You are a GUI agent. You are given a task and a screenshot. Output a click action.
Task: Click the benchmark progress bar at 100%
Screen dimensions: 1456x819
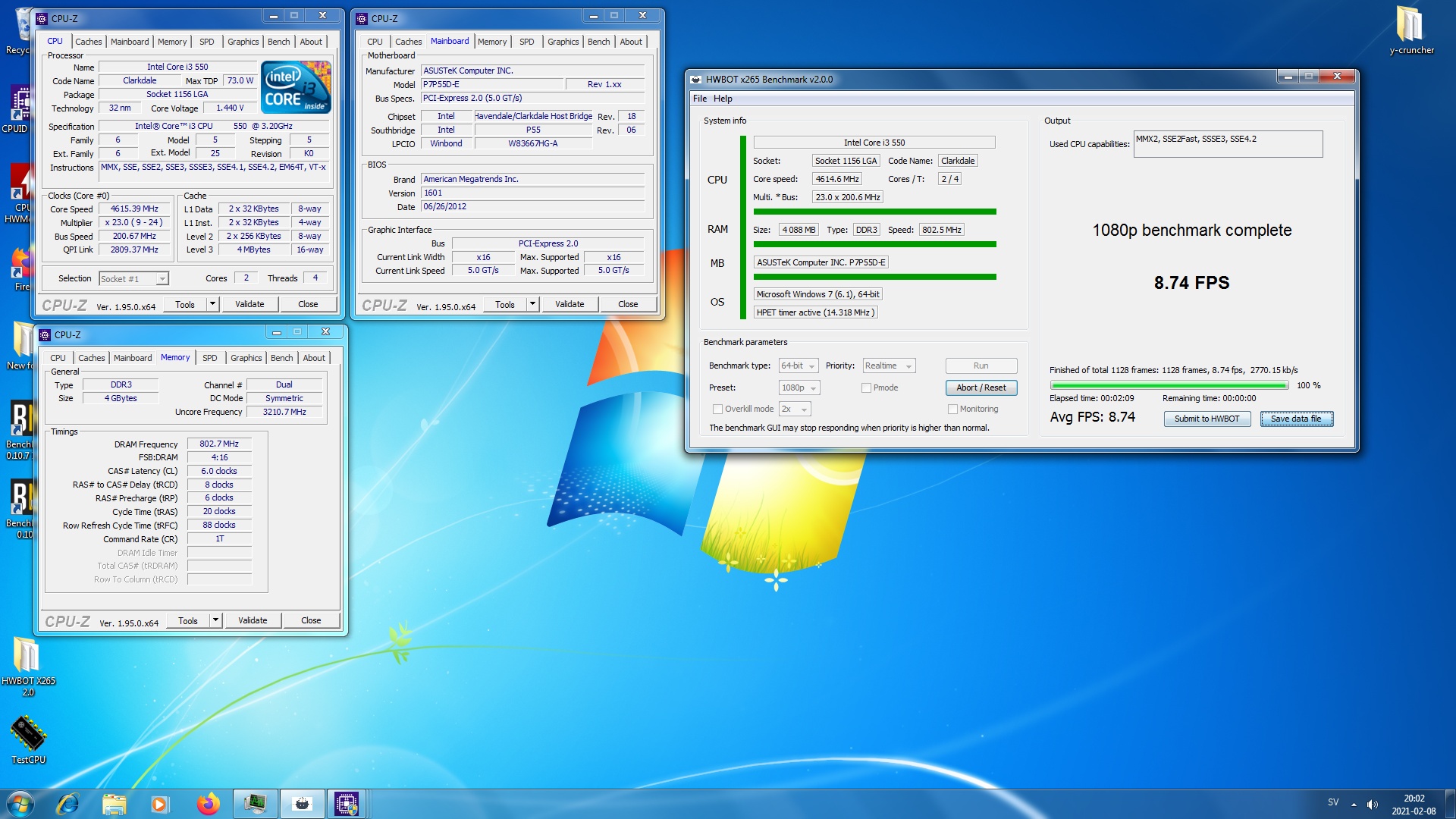coord(1169,386)
